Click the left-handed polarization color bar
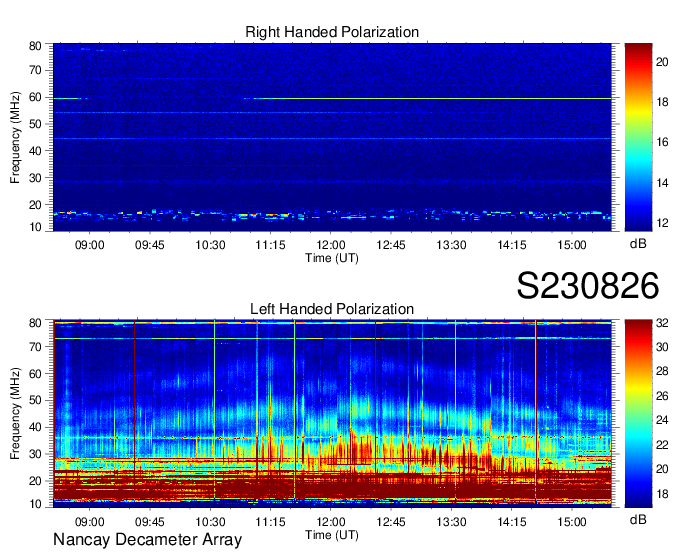The image size is (680, 552). click(638, 414)
